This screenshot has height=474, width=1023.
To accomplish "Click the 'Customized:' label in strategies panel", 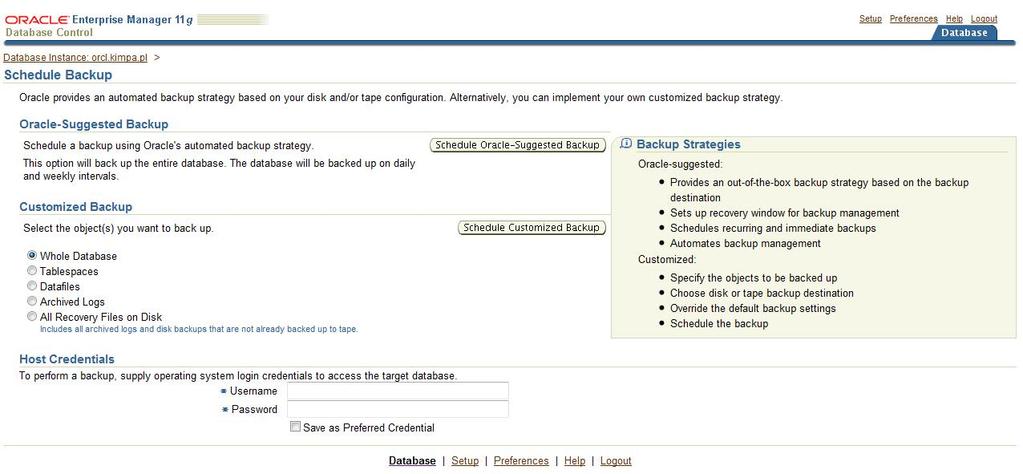I will point(667,259).
